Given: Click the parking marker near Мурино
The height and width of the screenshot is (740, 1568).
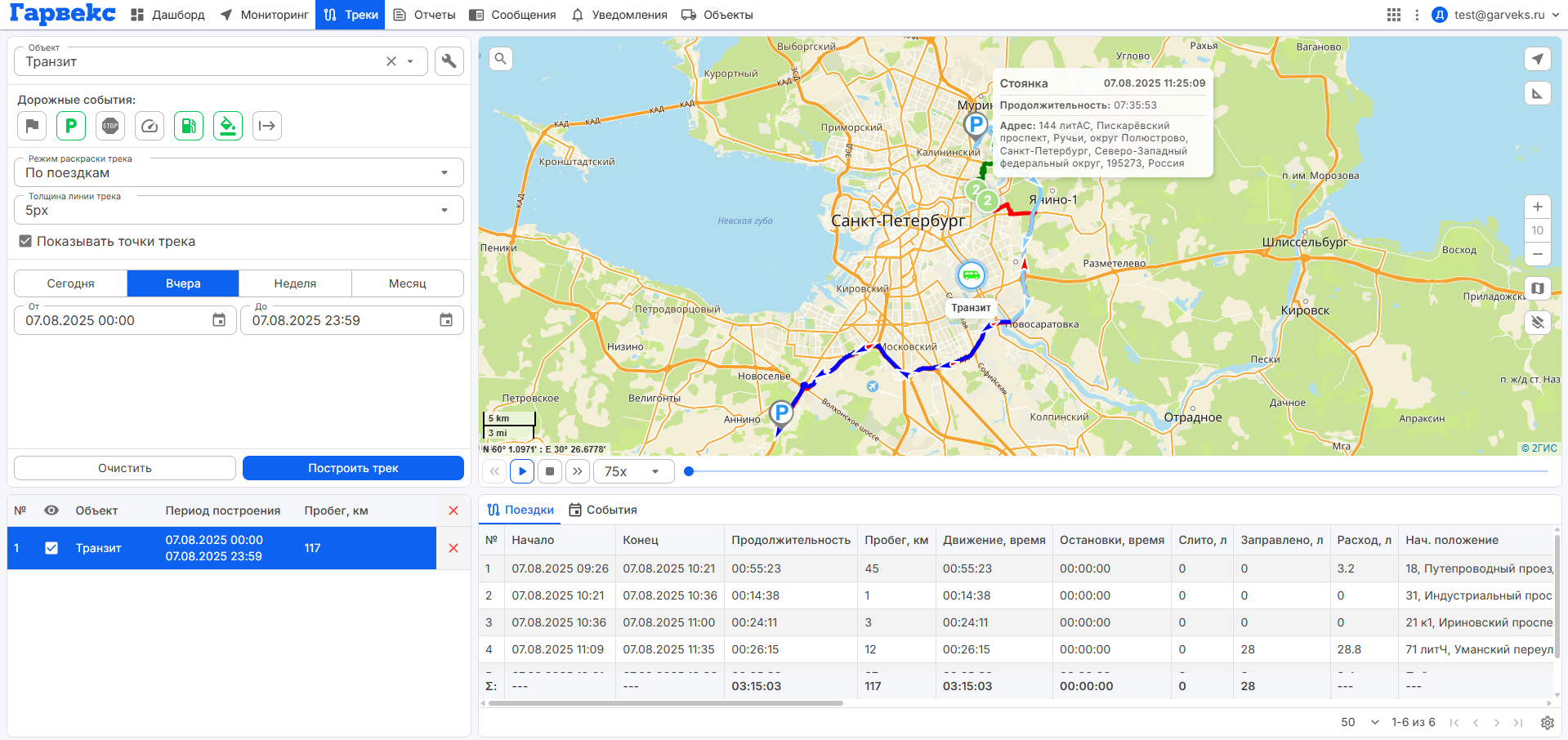Looking at the screenshot, I should point(976,125).
